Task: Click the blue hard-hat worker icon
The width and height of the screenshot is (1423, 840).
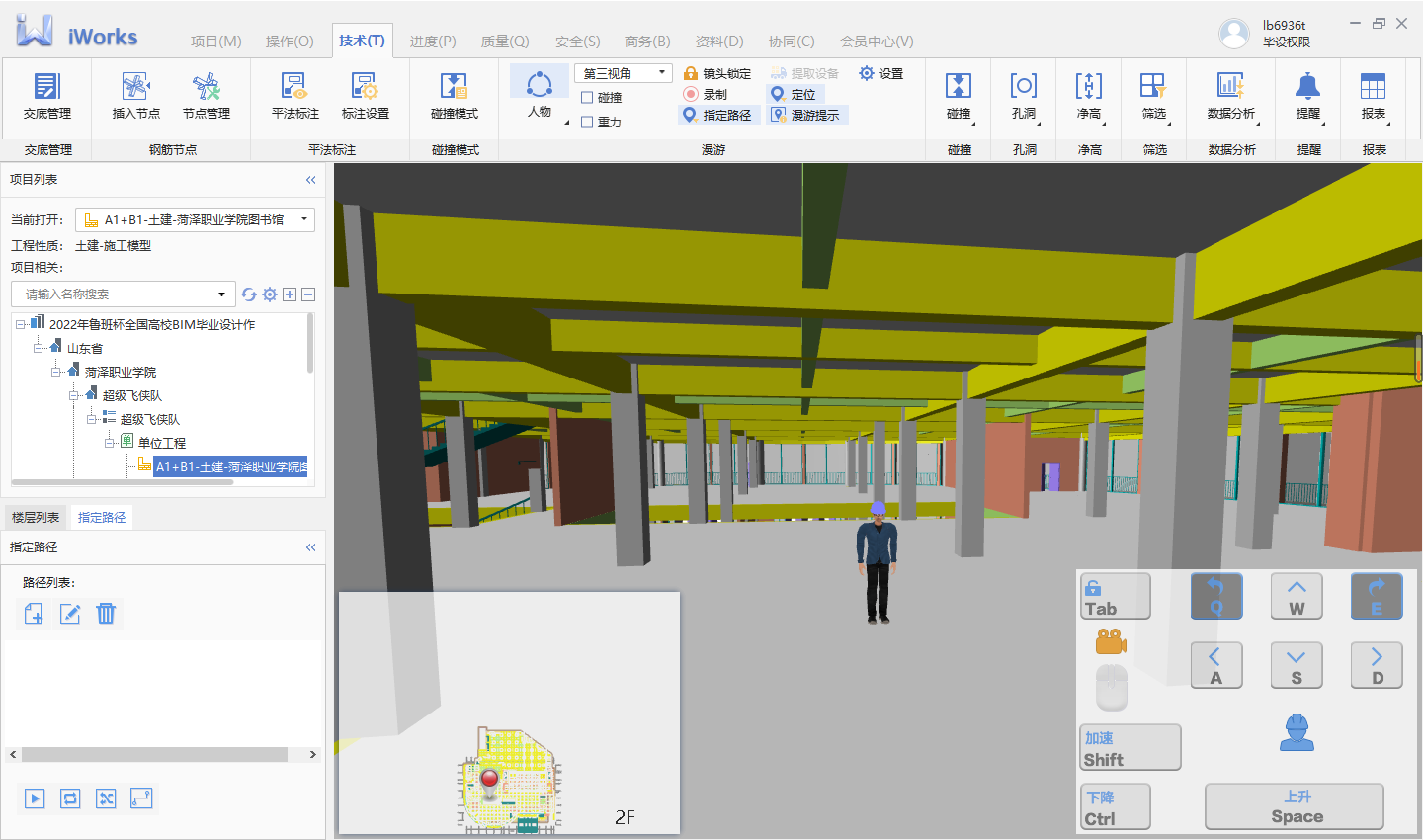Action: [x=1297, y=732]
